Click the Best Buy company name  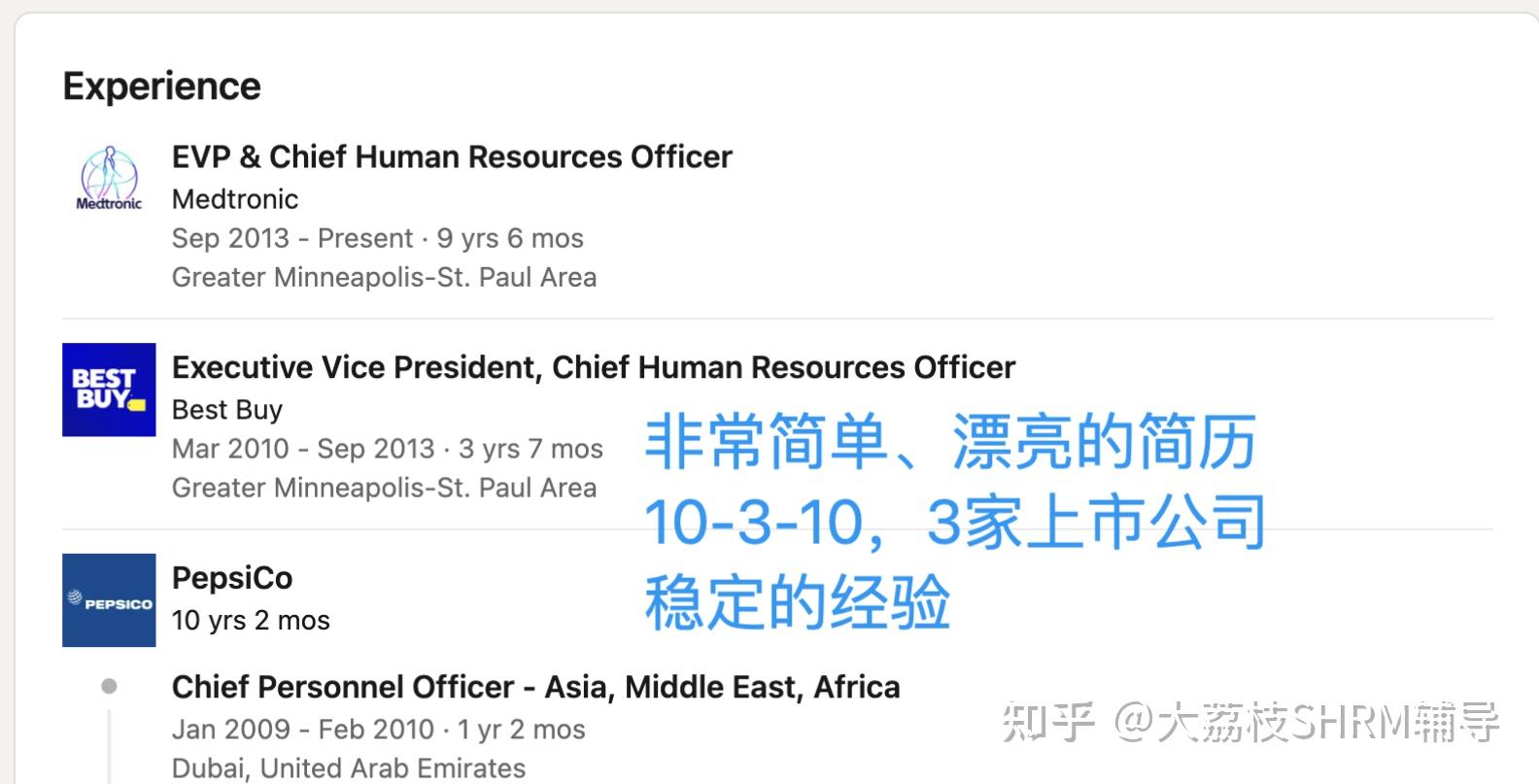coord(227,410)
